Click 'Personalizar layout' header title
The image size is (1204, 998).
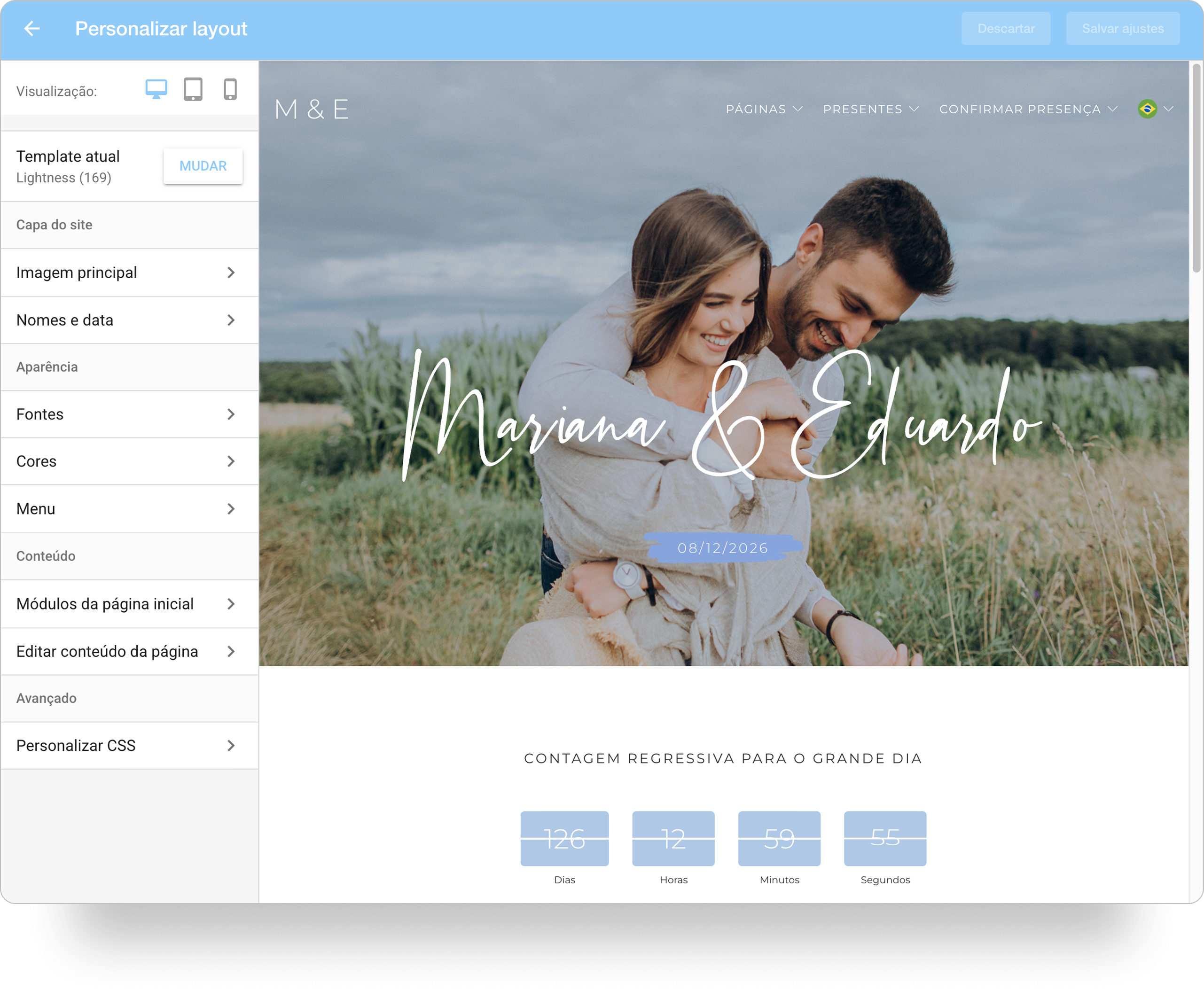[x=161, y=29]
